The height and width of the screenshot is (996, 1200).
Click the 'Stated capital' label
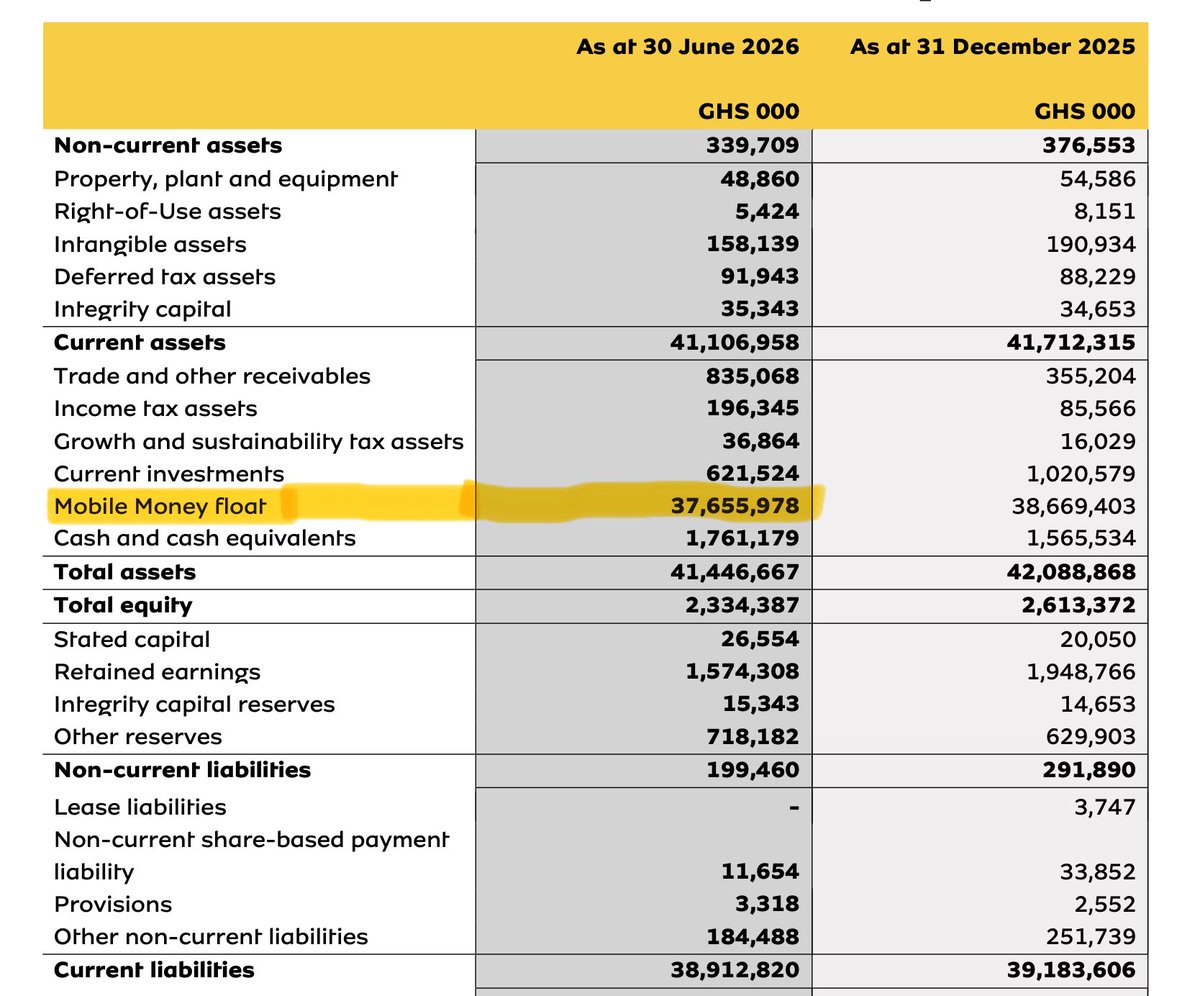(132, 640)
